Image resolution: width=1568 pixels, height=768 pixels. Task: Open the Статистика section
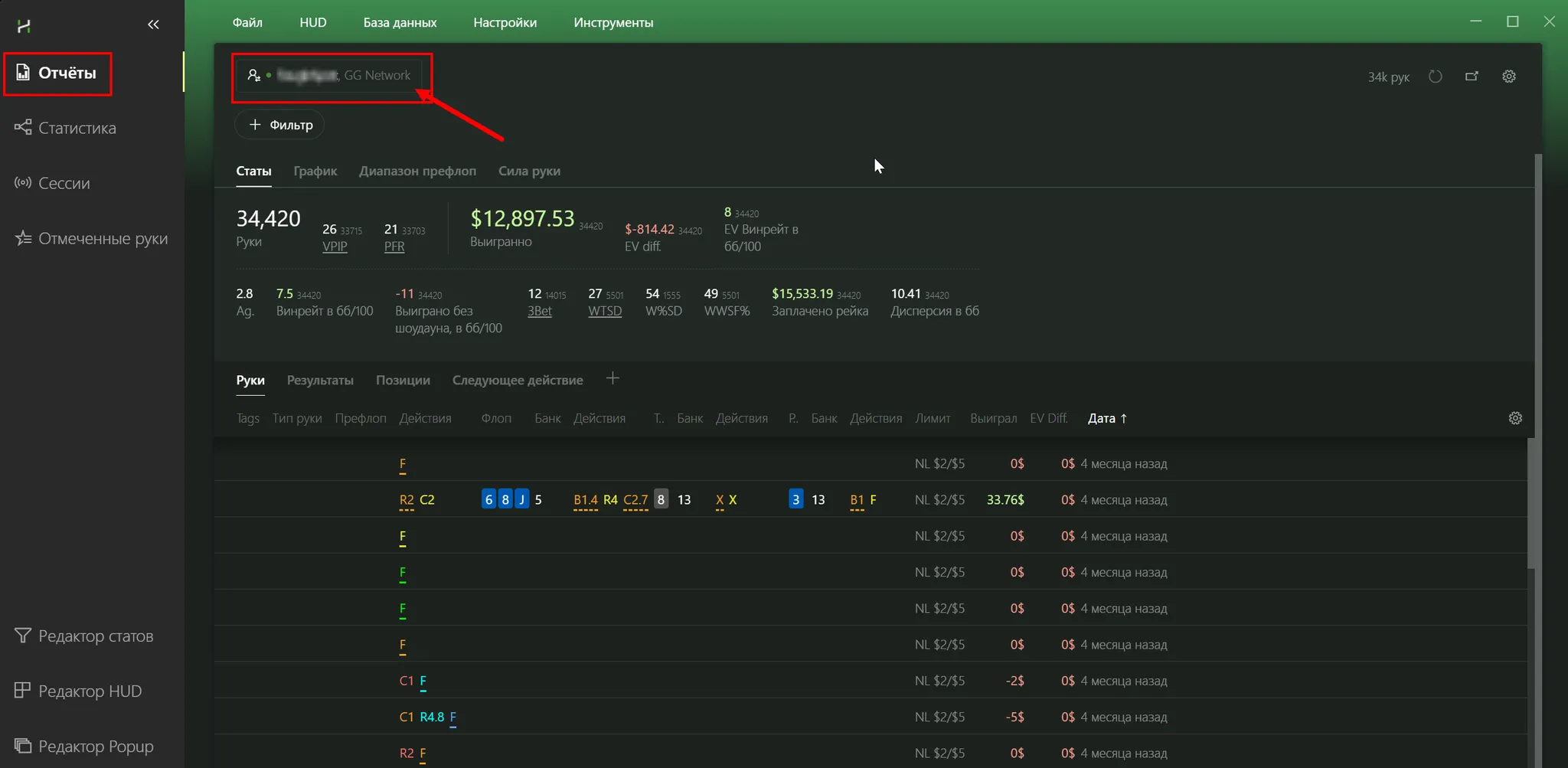click(65, 128)
